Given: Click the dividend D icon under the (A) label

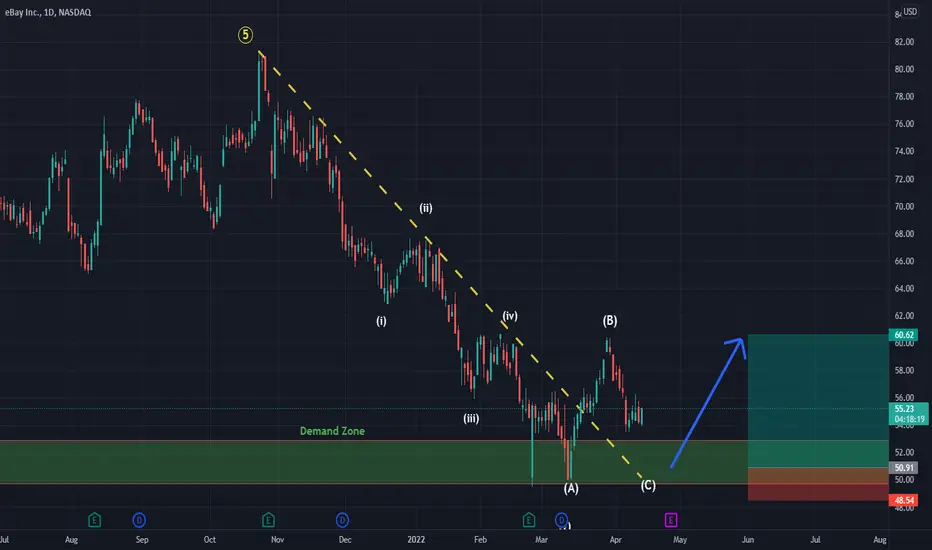Looking at the screenshot, I should [x=561, y=520].
